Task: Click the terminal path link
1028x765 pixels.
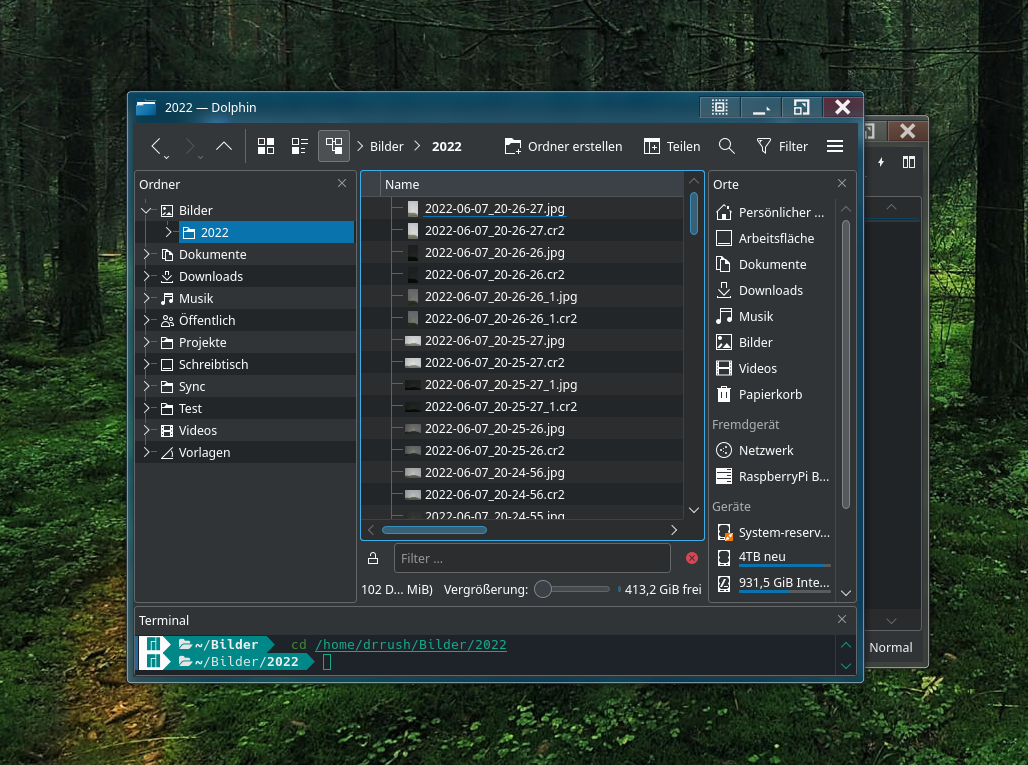Action: point(410,644)
